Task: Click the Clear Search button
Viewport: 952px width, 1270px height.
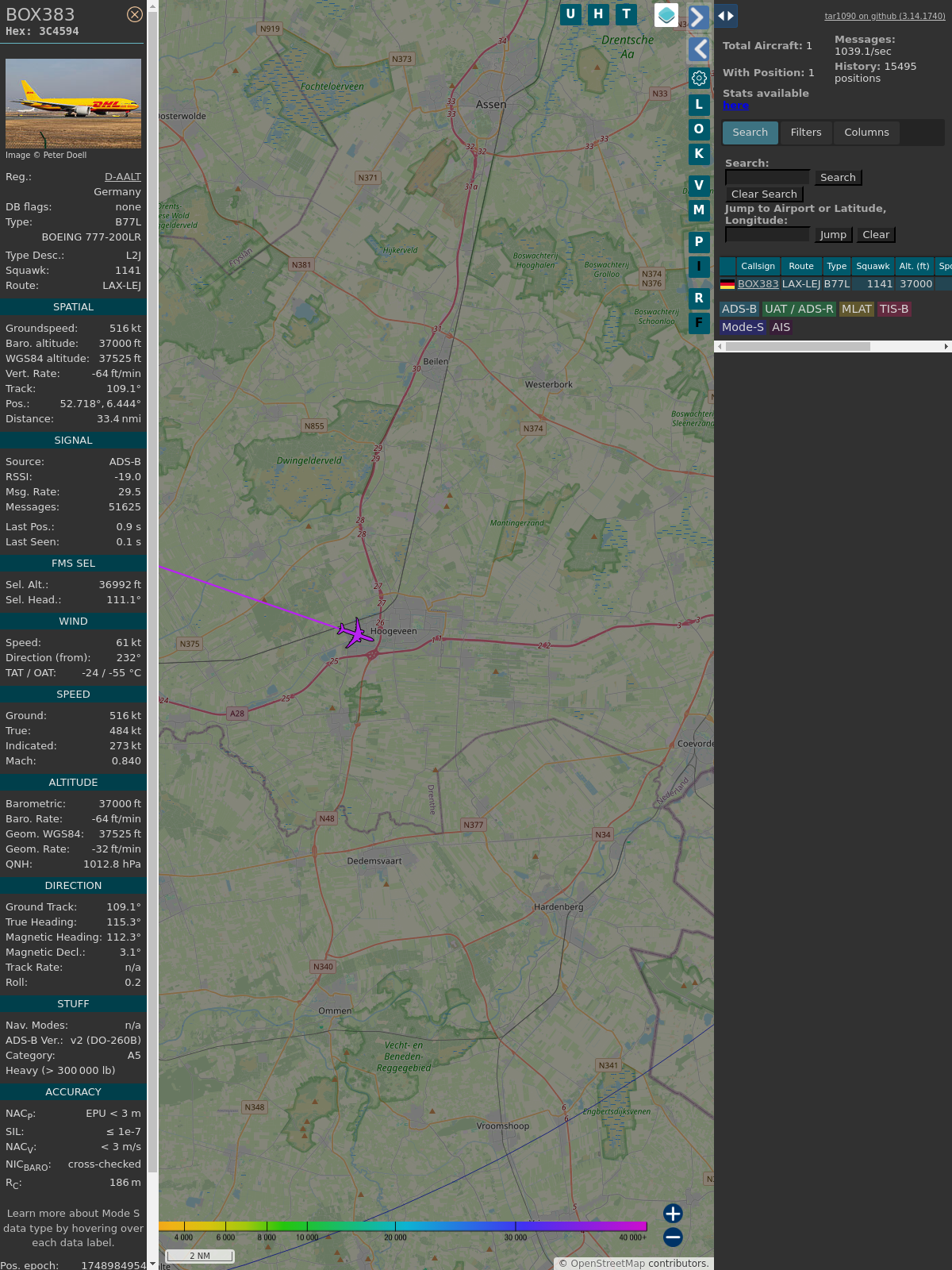Action: [764, 194]
